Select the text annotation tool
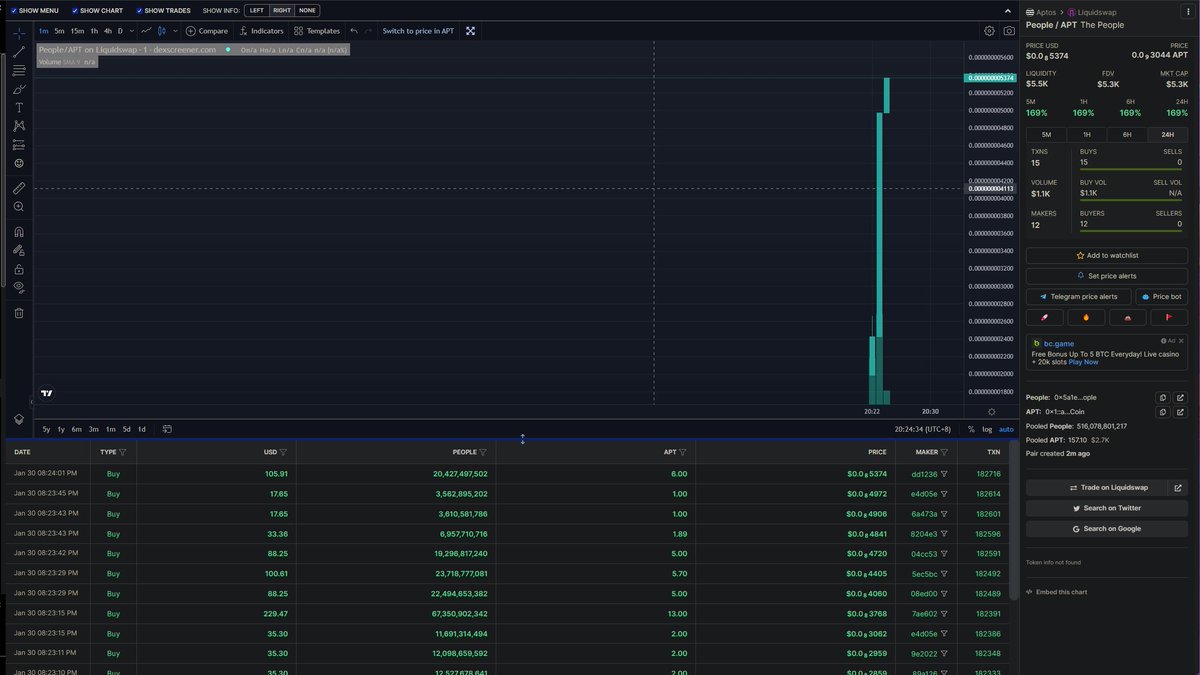1200x675 pixels. pos(19,107)
